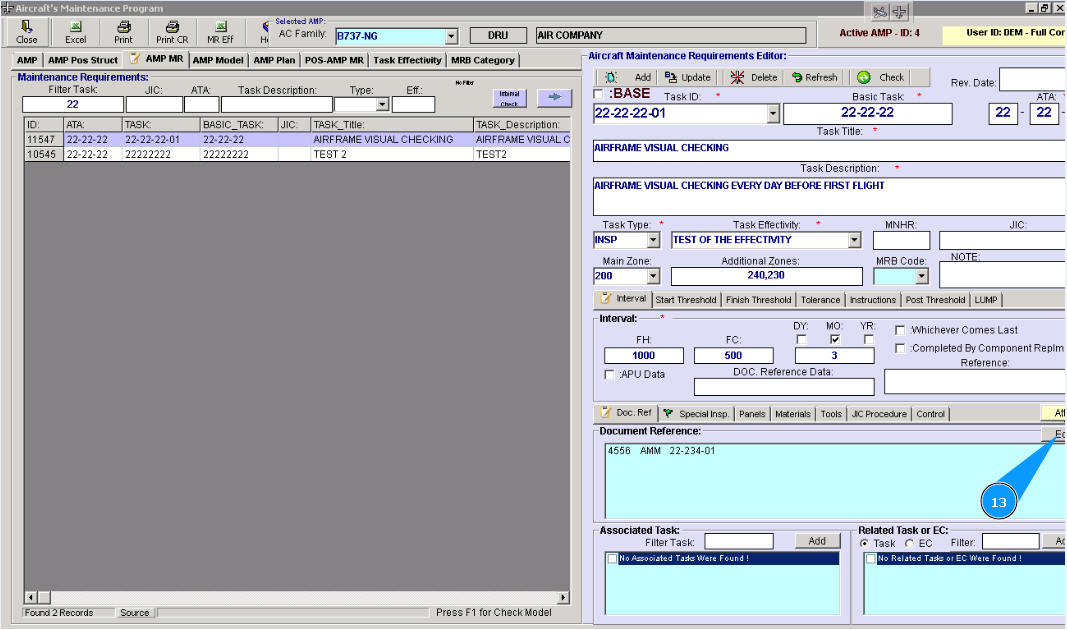Open the Start Threshold tab
Viewport: 1067px width, 630px height.
686,300
